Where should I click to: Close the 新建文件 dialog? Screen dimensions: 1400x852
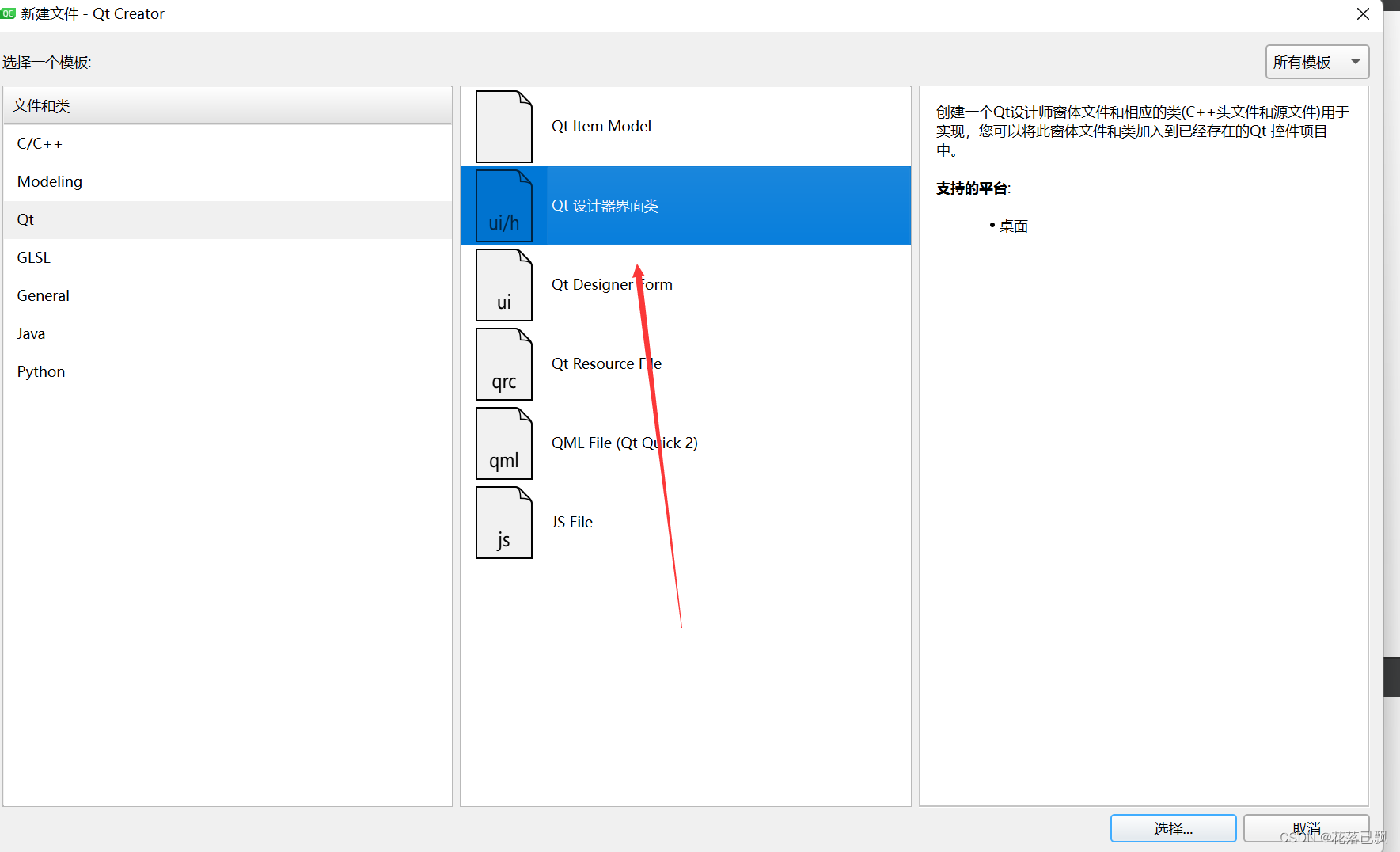(x=1363, y=14)
